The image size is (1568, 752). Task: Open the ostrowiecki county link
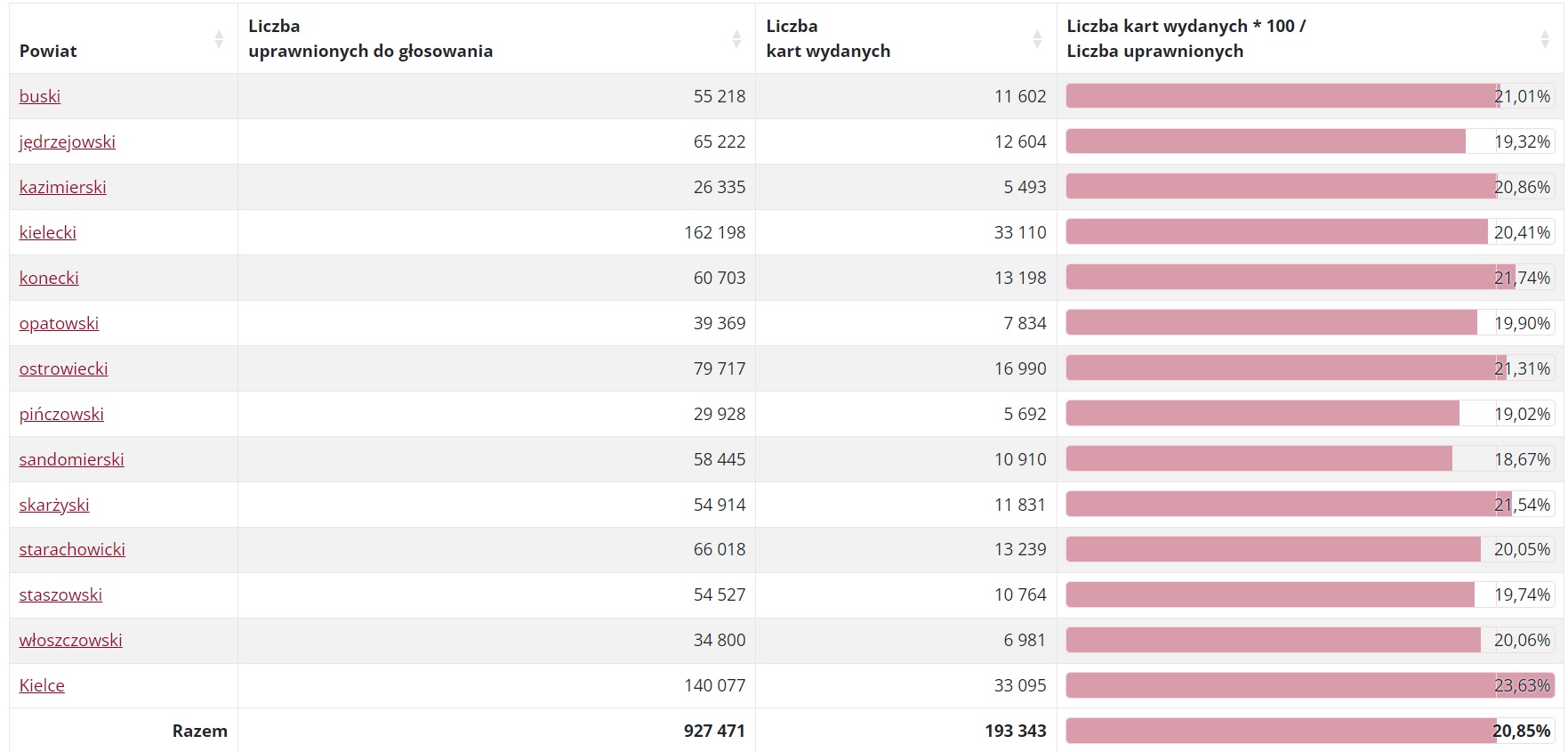click(x=64, y=368)
